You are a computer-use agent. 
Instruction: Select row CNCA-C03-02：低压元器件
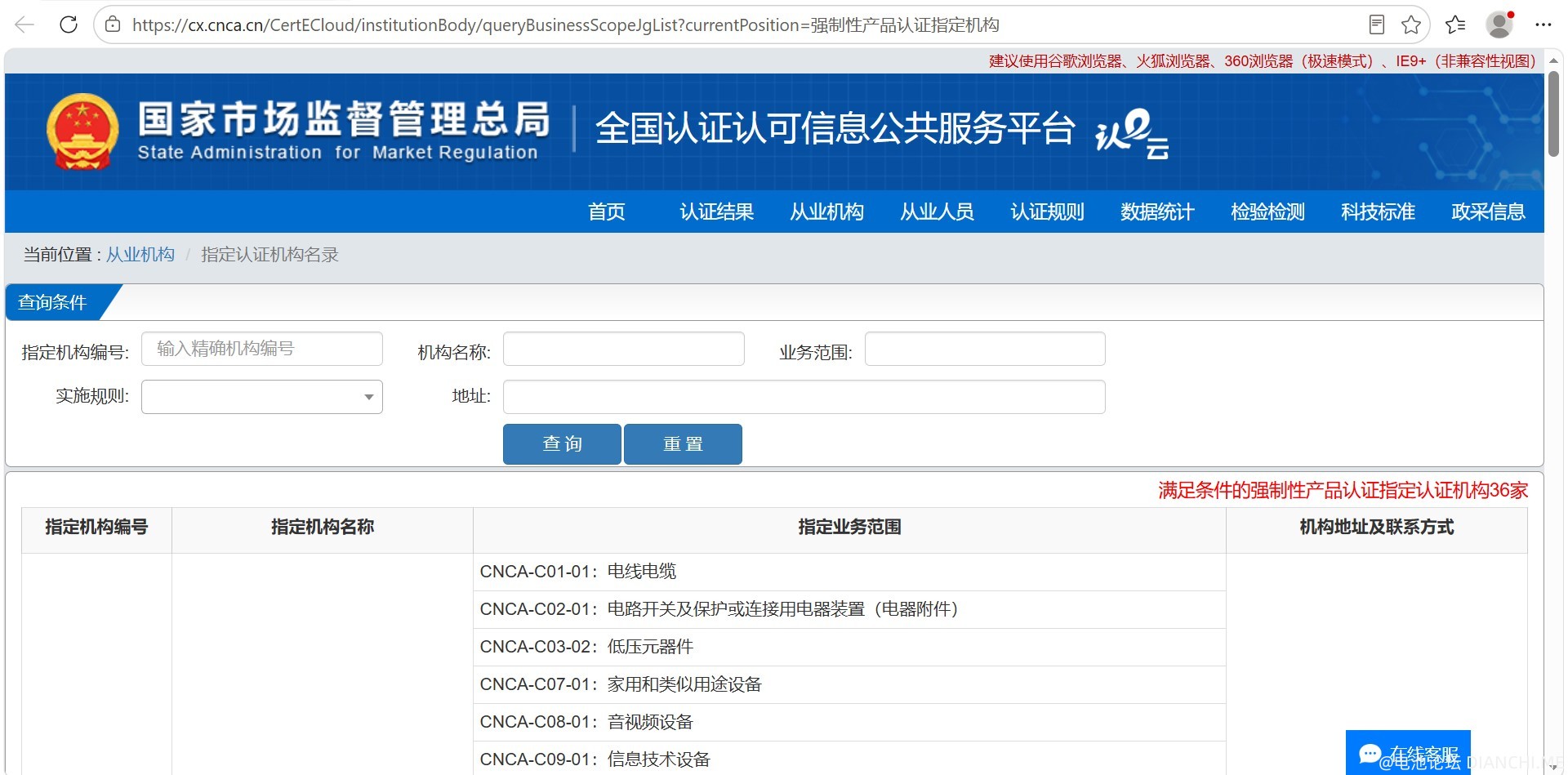click(849, 647)
